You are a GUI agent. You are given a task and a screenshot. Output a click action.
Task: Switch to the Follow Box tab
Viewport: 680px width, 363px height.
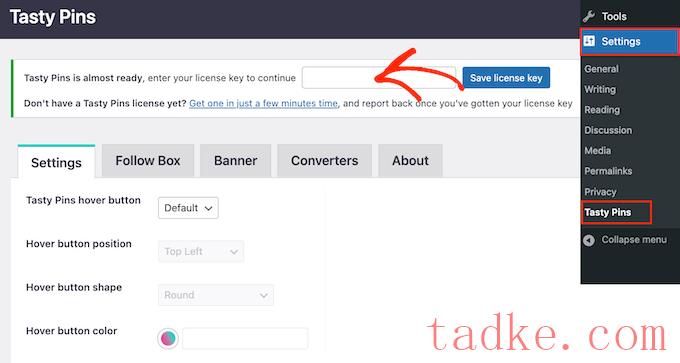click(148, 161)
